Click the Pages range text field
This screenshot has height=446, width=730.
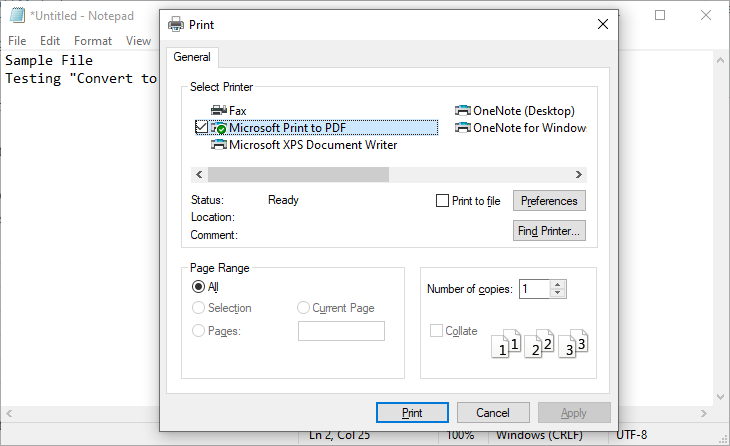(x=341, y=331)
